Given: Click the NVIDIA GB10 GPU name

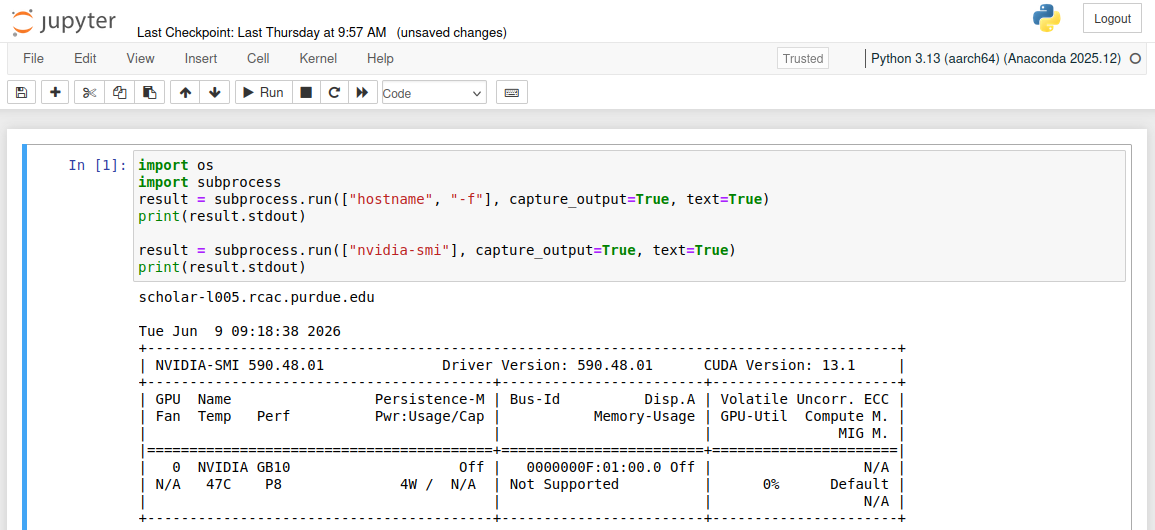Looking at the screenshot, I should tap(245, 467).
